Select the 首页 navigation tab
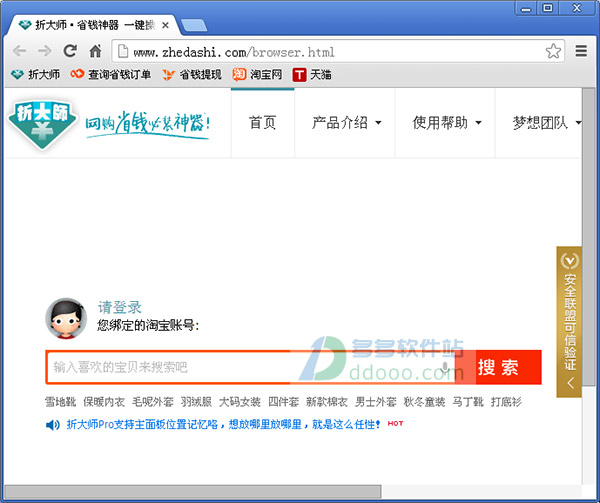This screenshot has width=600, height=503. click(x=262, y=123)
